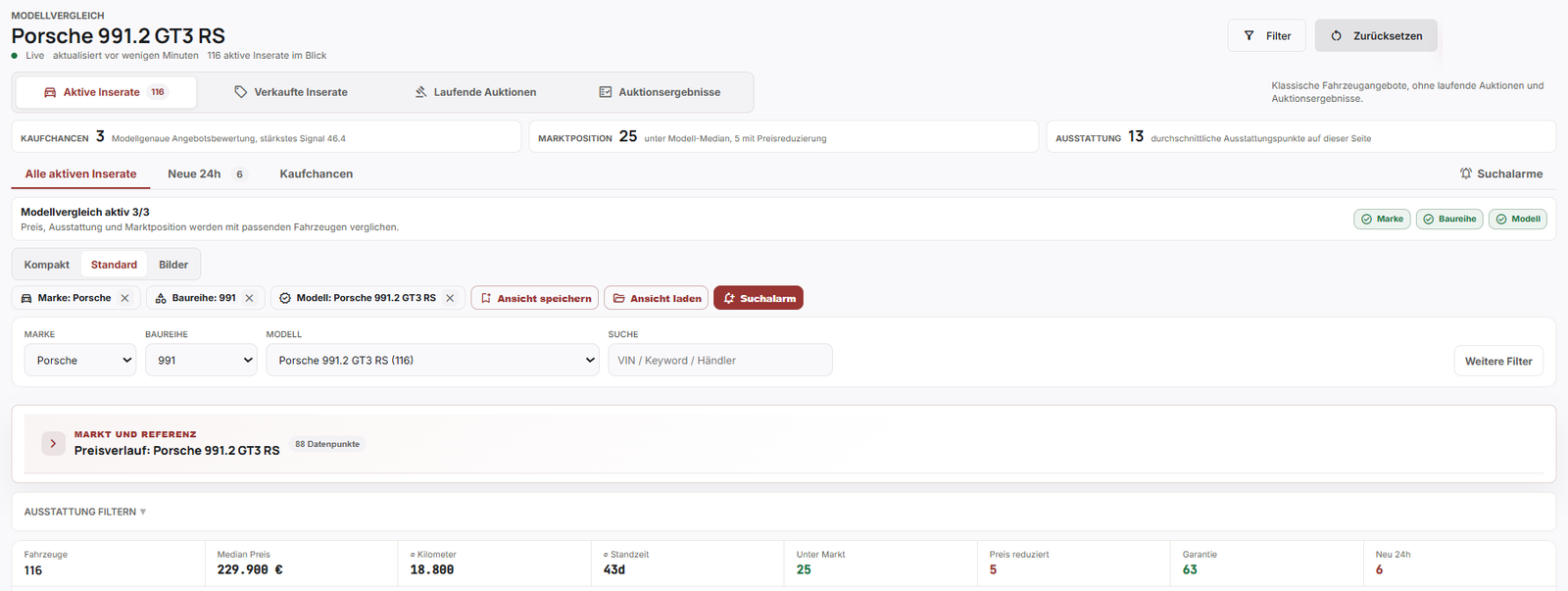
Task: Click the Filter button
Action: tap(1266, 35)
